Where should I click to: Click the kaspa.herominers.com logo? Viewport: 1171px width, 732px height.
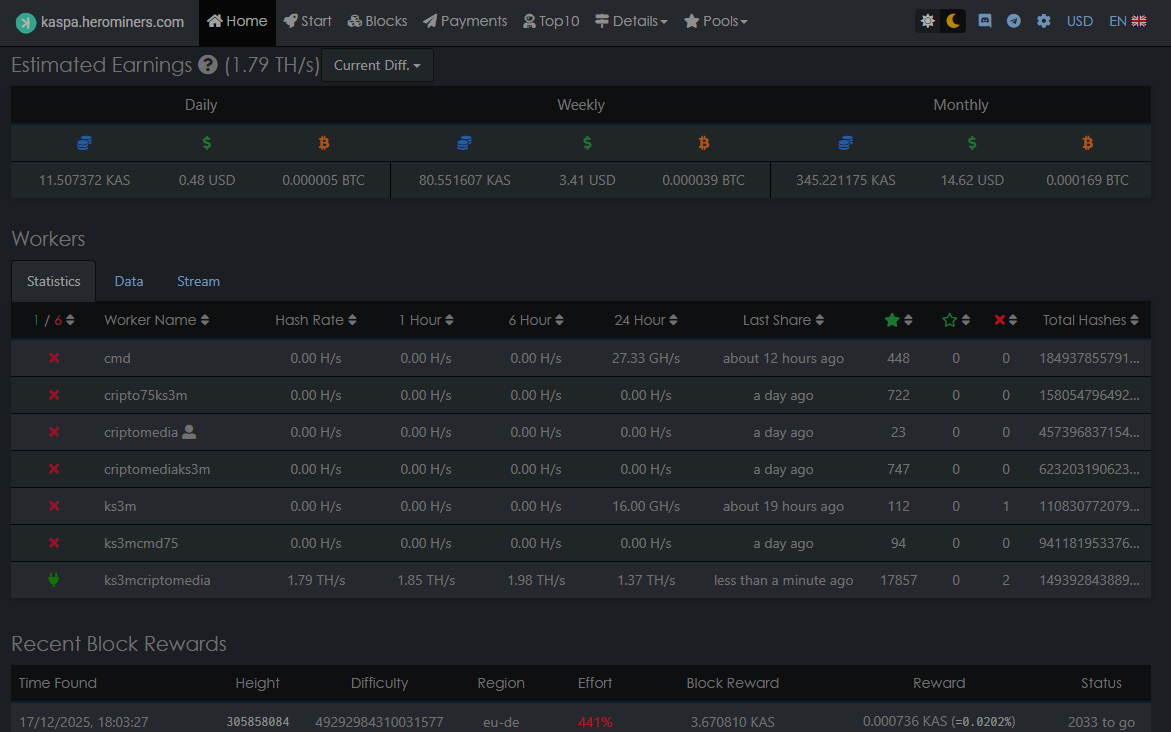pyautogui.click(x=100, y=22)
